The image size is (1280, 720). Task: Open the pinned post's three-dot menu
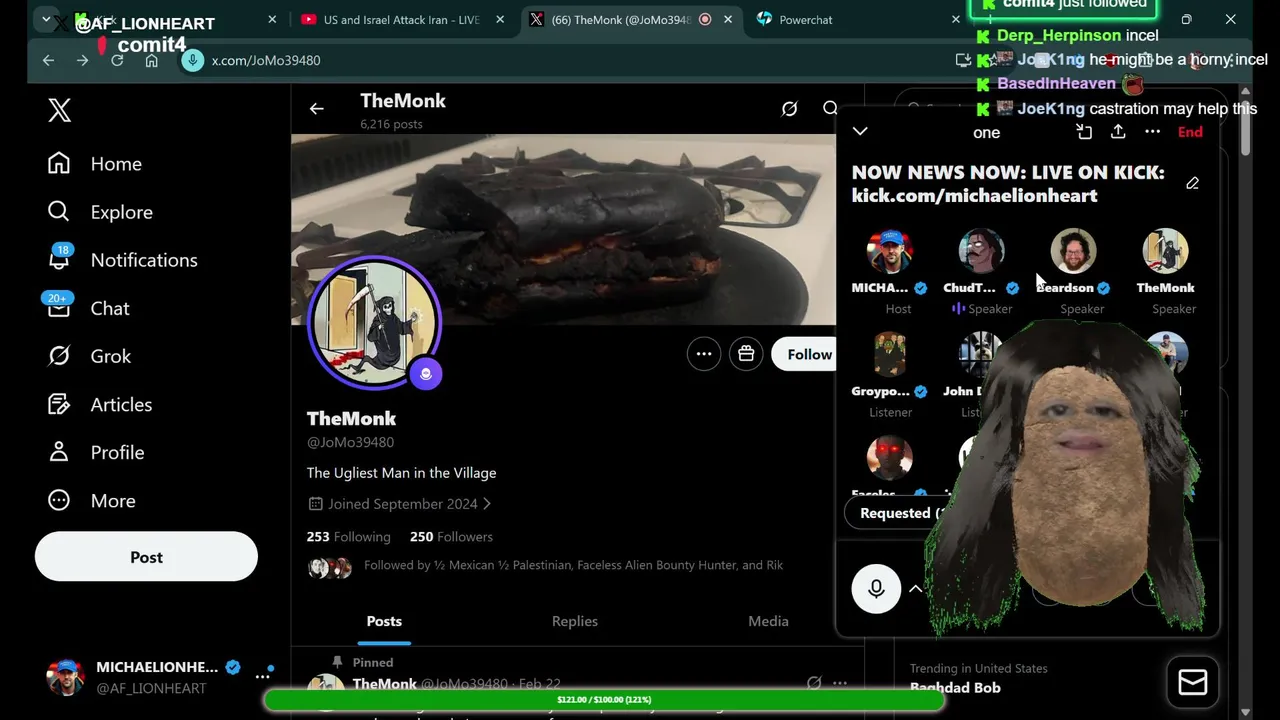point(840,684)
